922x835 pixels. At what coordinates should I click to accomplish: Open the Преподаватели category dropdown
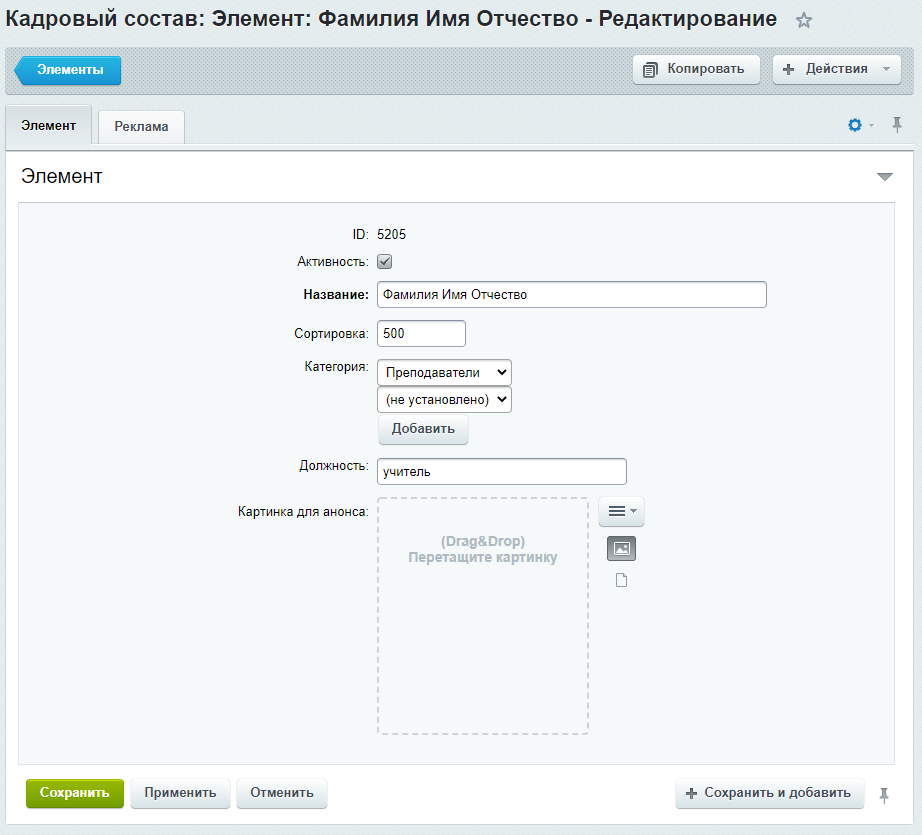coord(445,372)
